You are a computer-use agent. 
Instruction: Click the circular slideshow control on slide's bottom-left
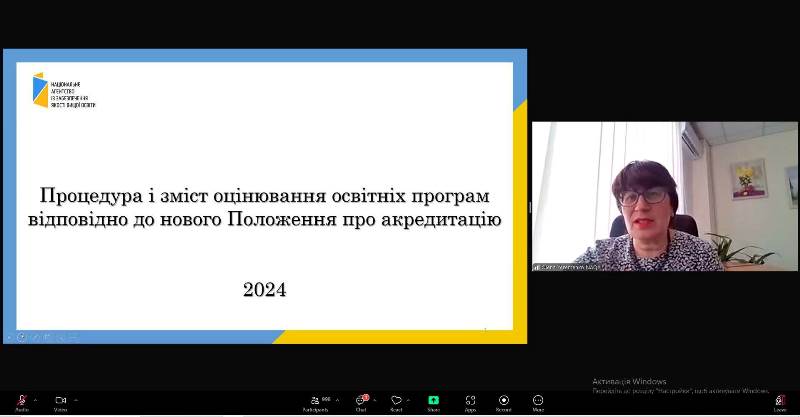21,337
